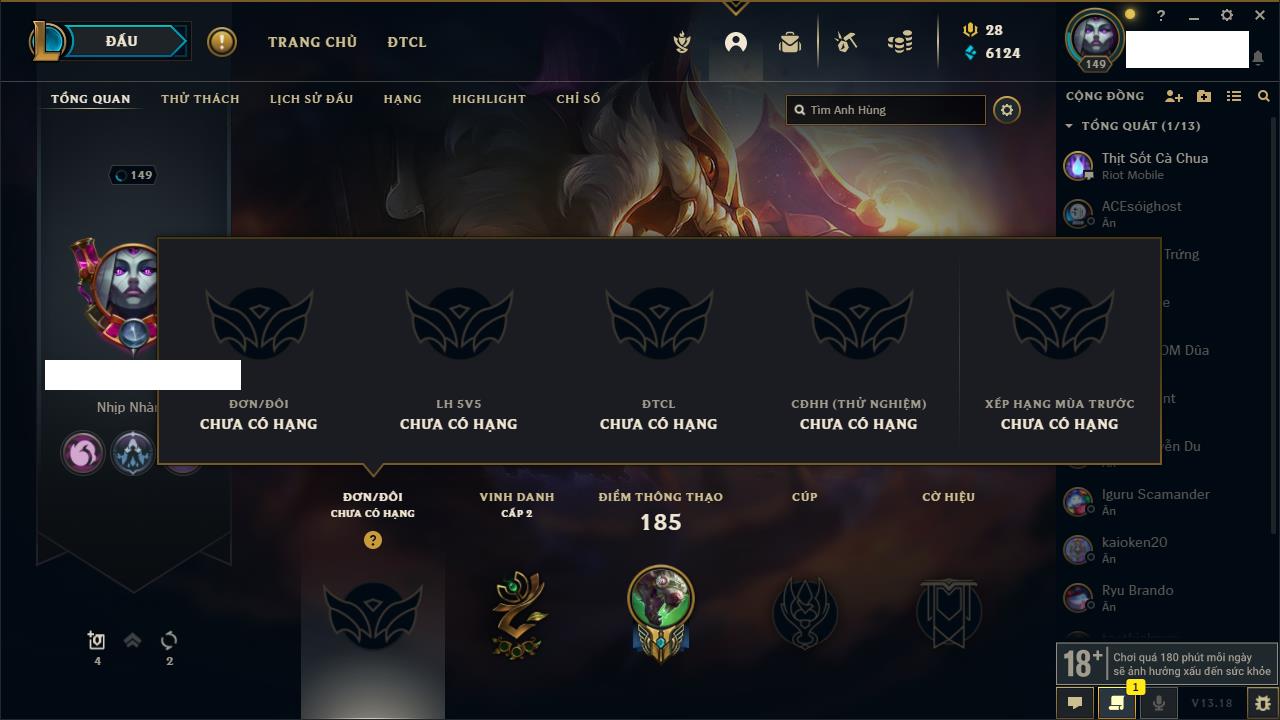Toggle the microphone mute button

[1158, 703]
